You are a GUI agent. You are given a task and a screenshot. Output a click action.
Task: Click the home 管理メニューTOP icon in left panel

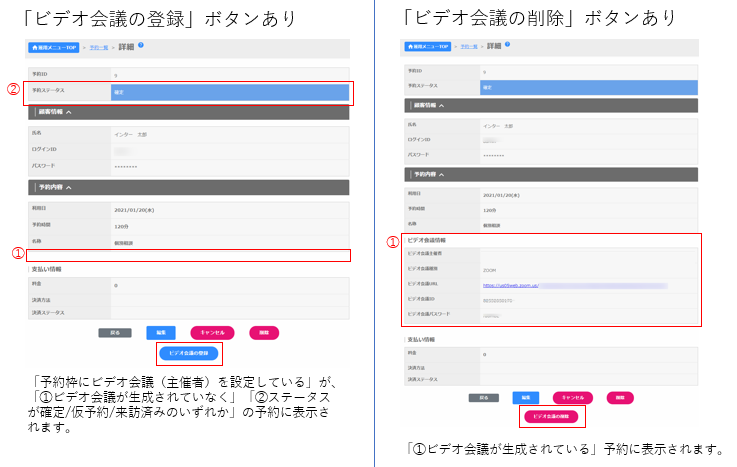coord(53,46)
